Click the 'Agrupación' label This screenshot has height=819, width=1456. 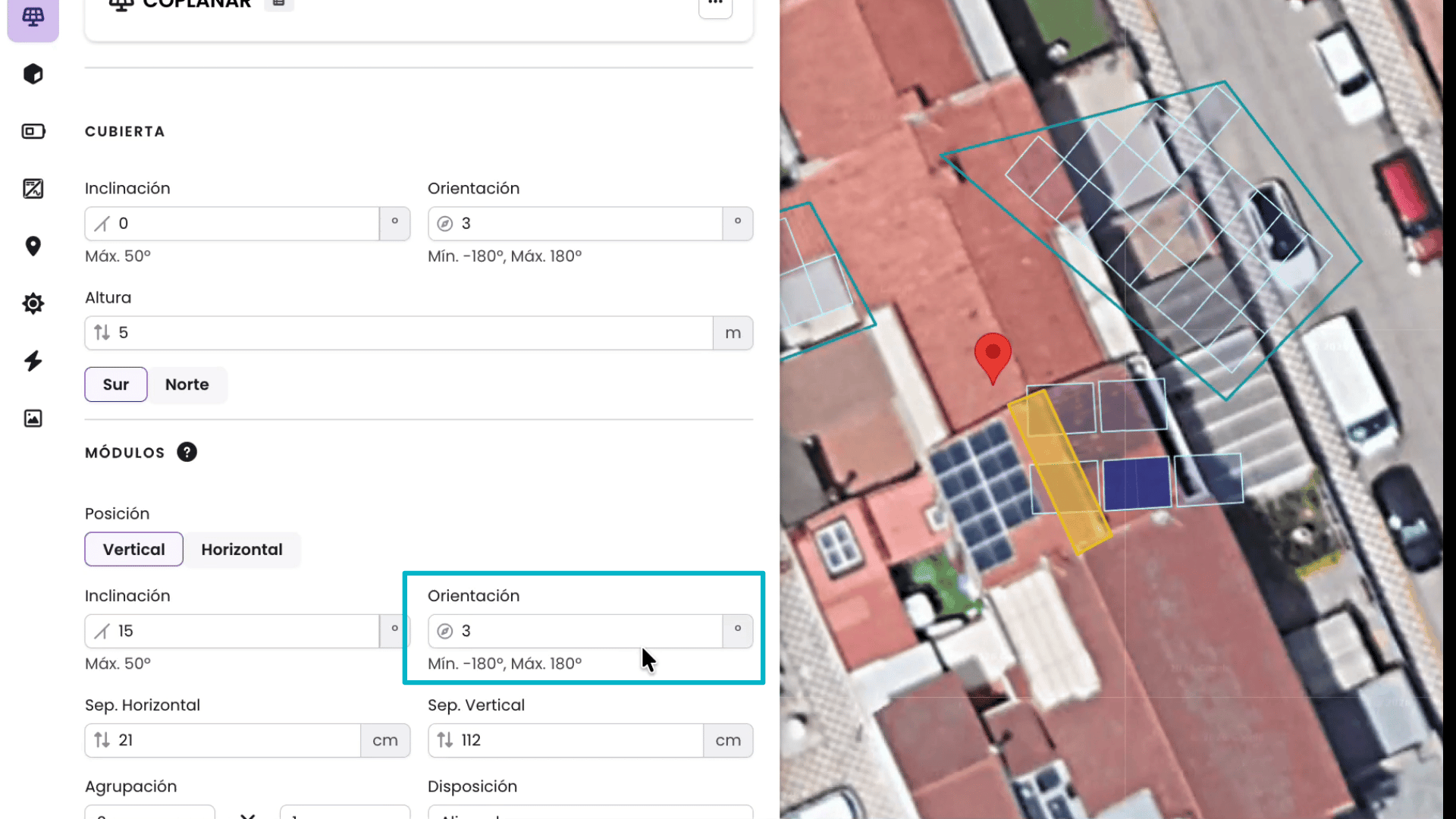point(130,787)
